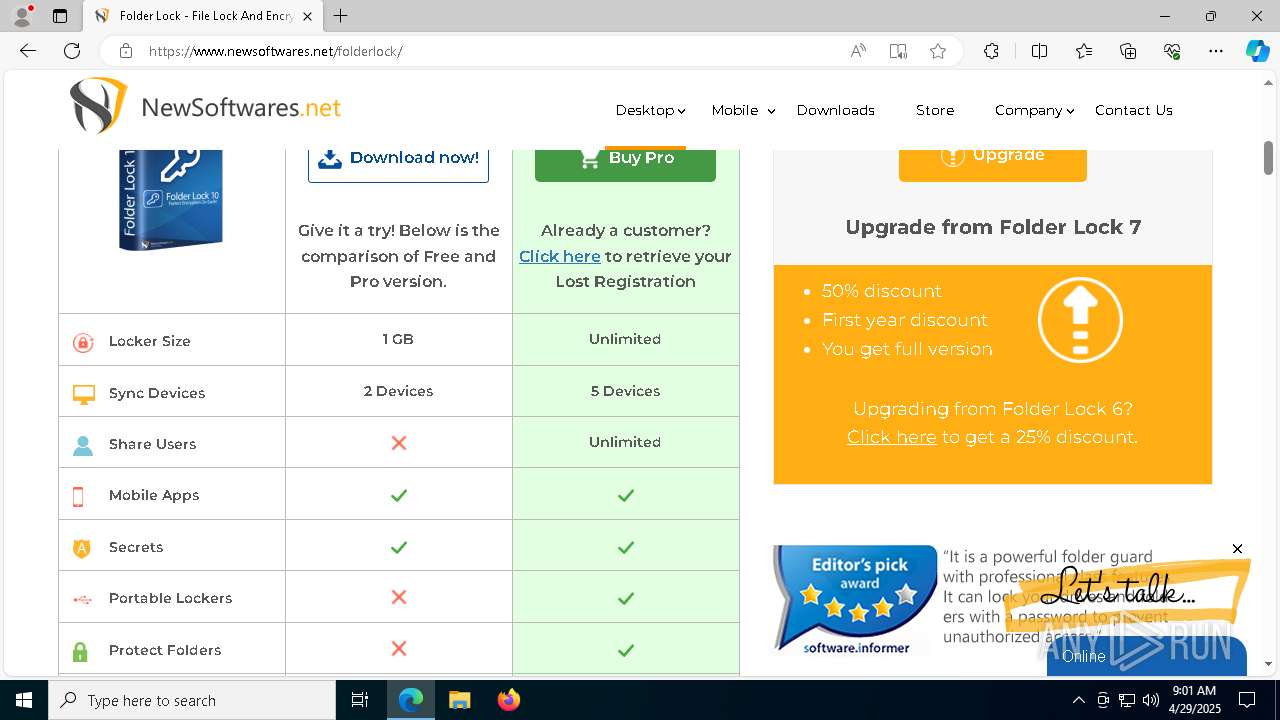Screen dimensions: 1280x720
Task: Click the Portable Lockers USB icon
Action: click(83, 599)
